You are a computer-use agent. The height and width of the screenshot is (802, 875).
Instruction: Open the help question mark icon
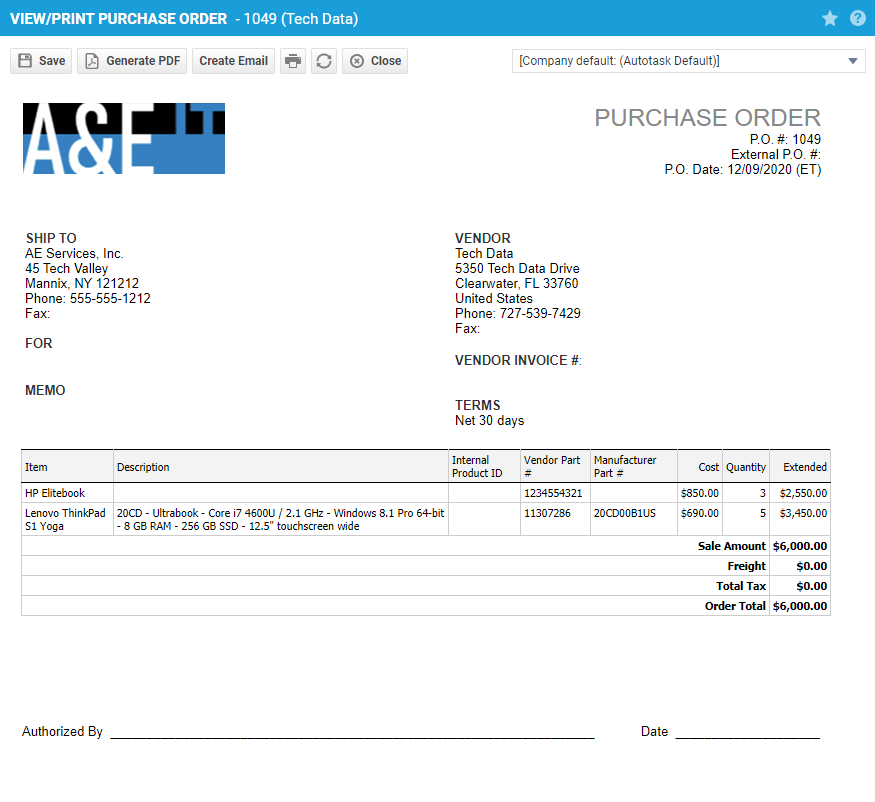pos(858,18)
